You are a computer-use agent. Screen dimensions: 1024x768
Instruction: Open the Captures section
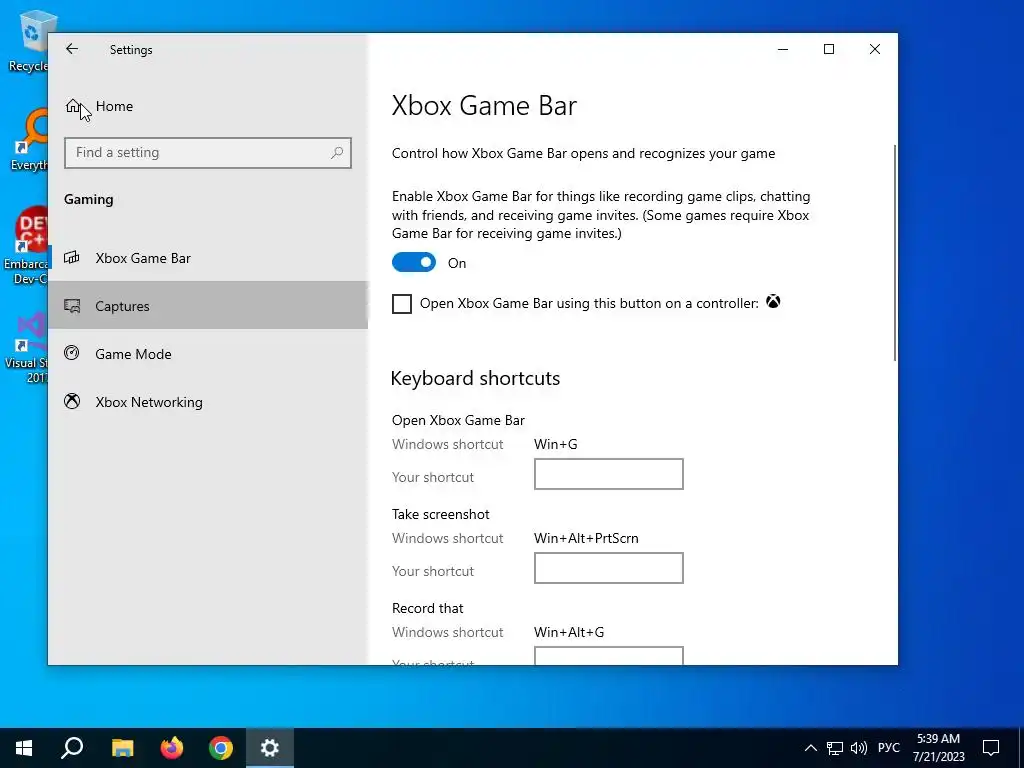click(x=208, y=306)
